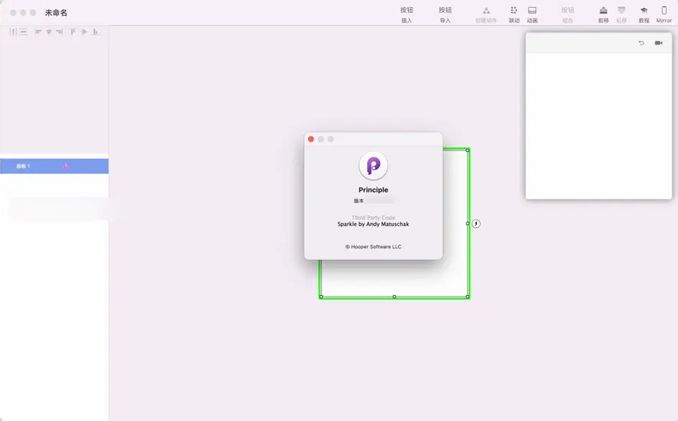Click the 未命名 window title
This screenshot has height=421, width=678.
tap(56, 13)
